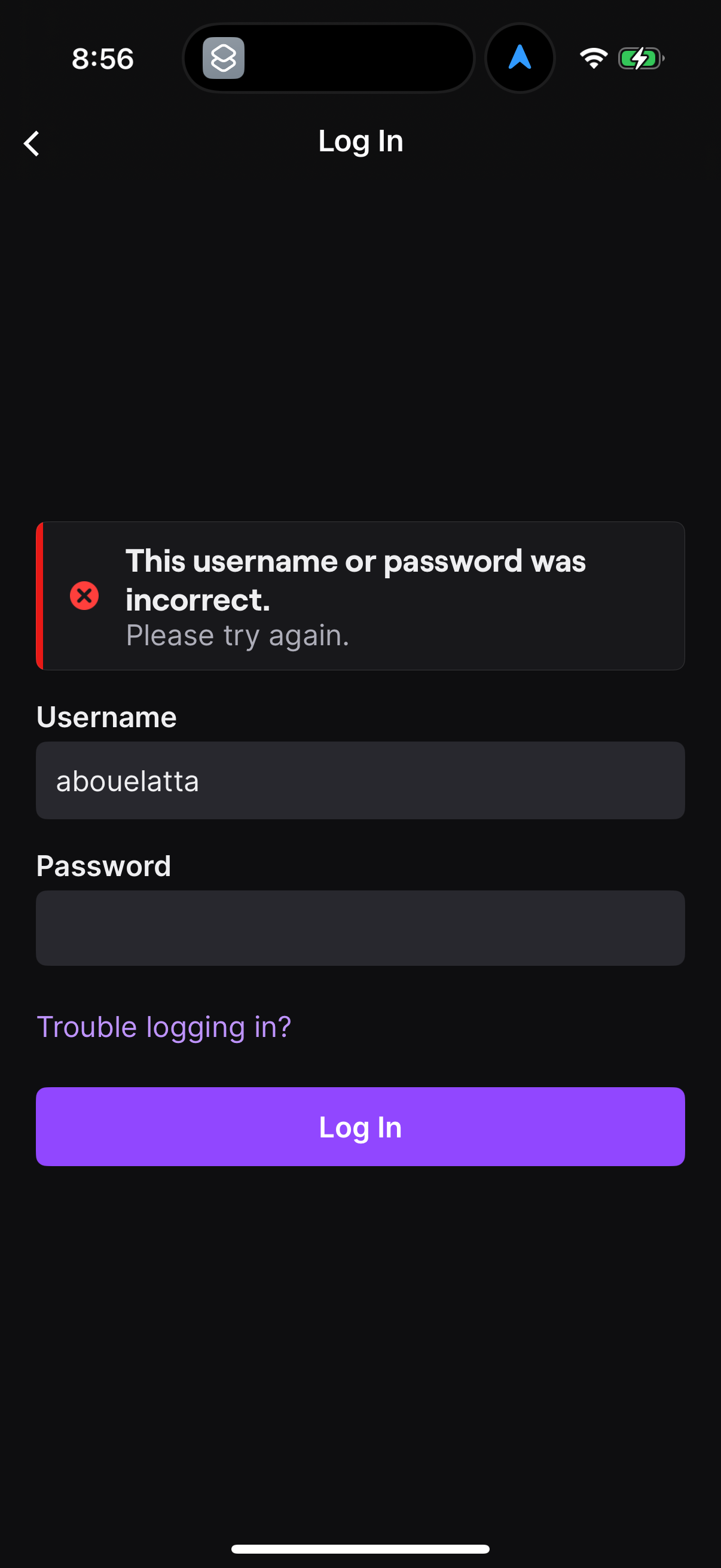Screen dimensions: 721x1568
Task: Click the Username input field
Action: click(360, 780)
